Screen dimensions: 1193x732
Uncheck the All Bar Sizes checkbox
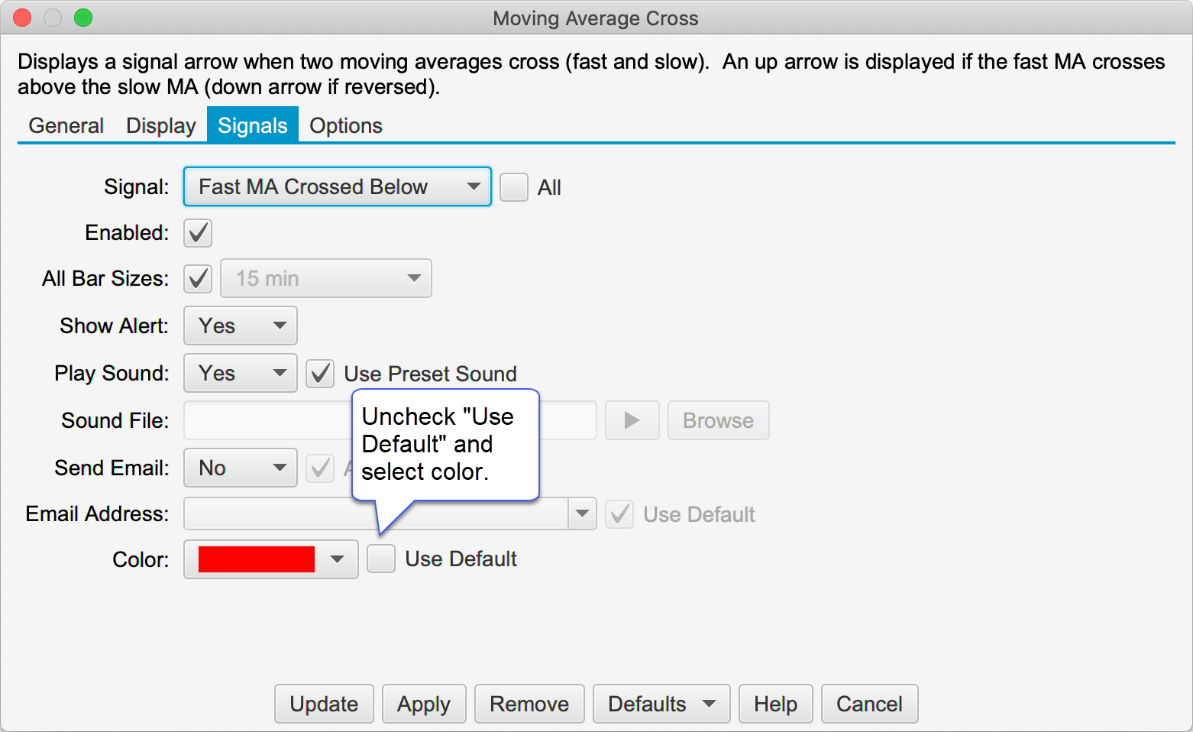pyautogui.click(x=199, y=279)
